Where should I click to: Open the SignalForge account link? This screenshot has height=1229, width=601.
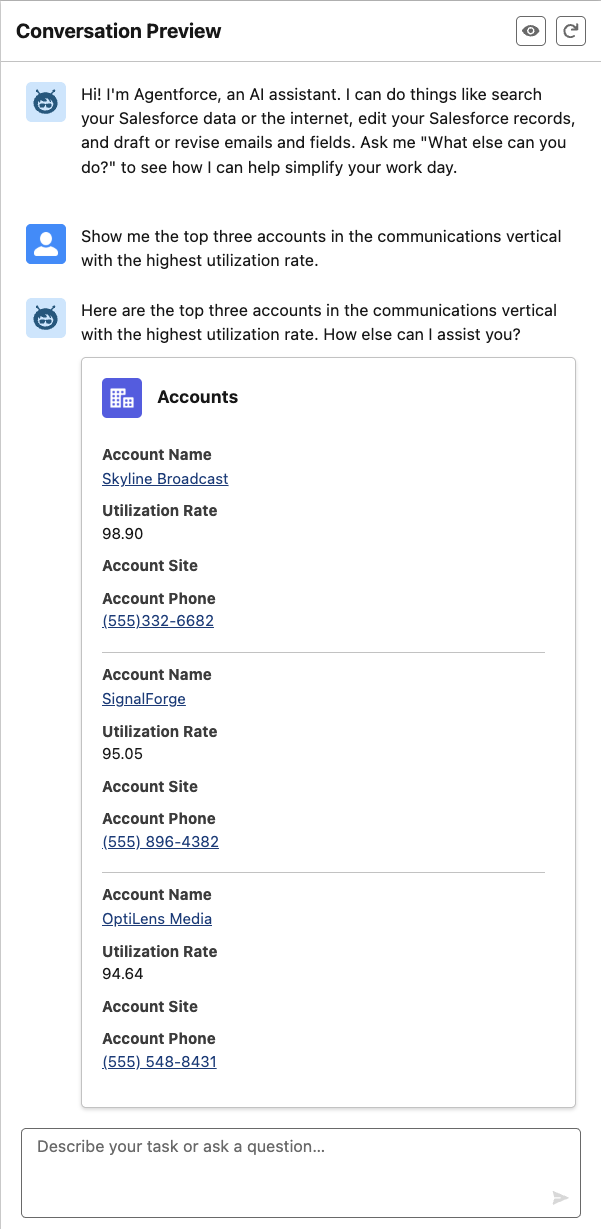click(144, 699)
